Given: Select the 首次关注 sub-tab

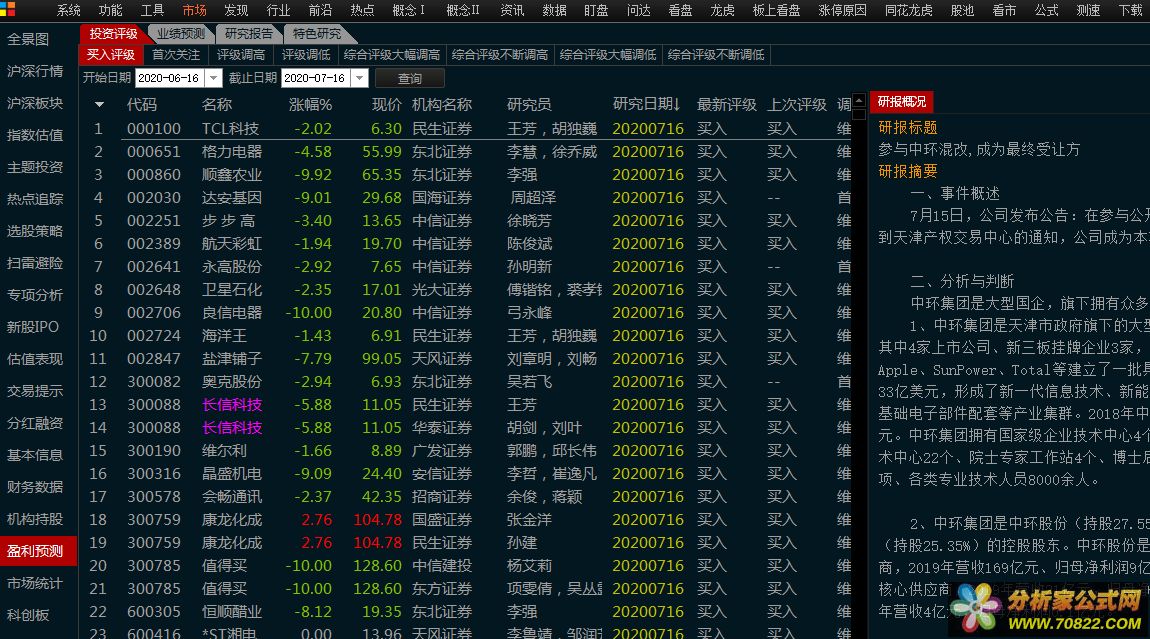Looking at the screenshot, I should click(x=176, y=55).
